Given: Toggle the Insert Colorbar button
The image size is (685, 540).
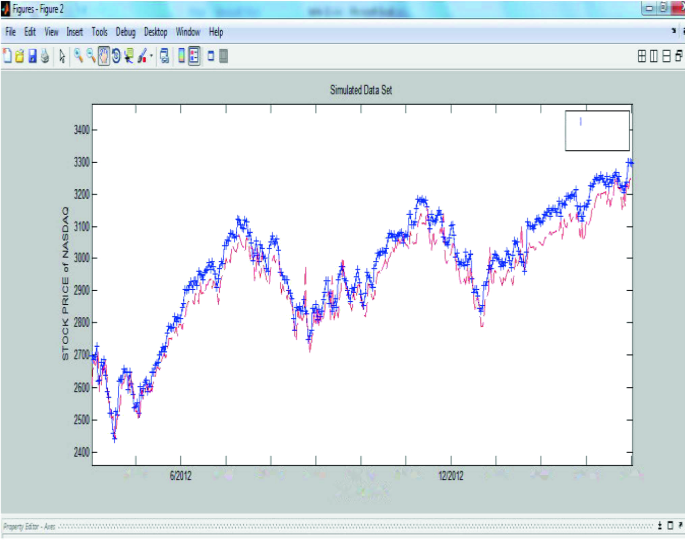Looking at the screenshot, I should tap(181, 56).
